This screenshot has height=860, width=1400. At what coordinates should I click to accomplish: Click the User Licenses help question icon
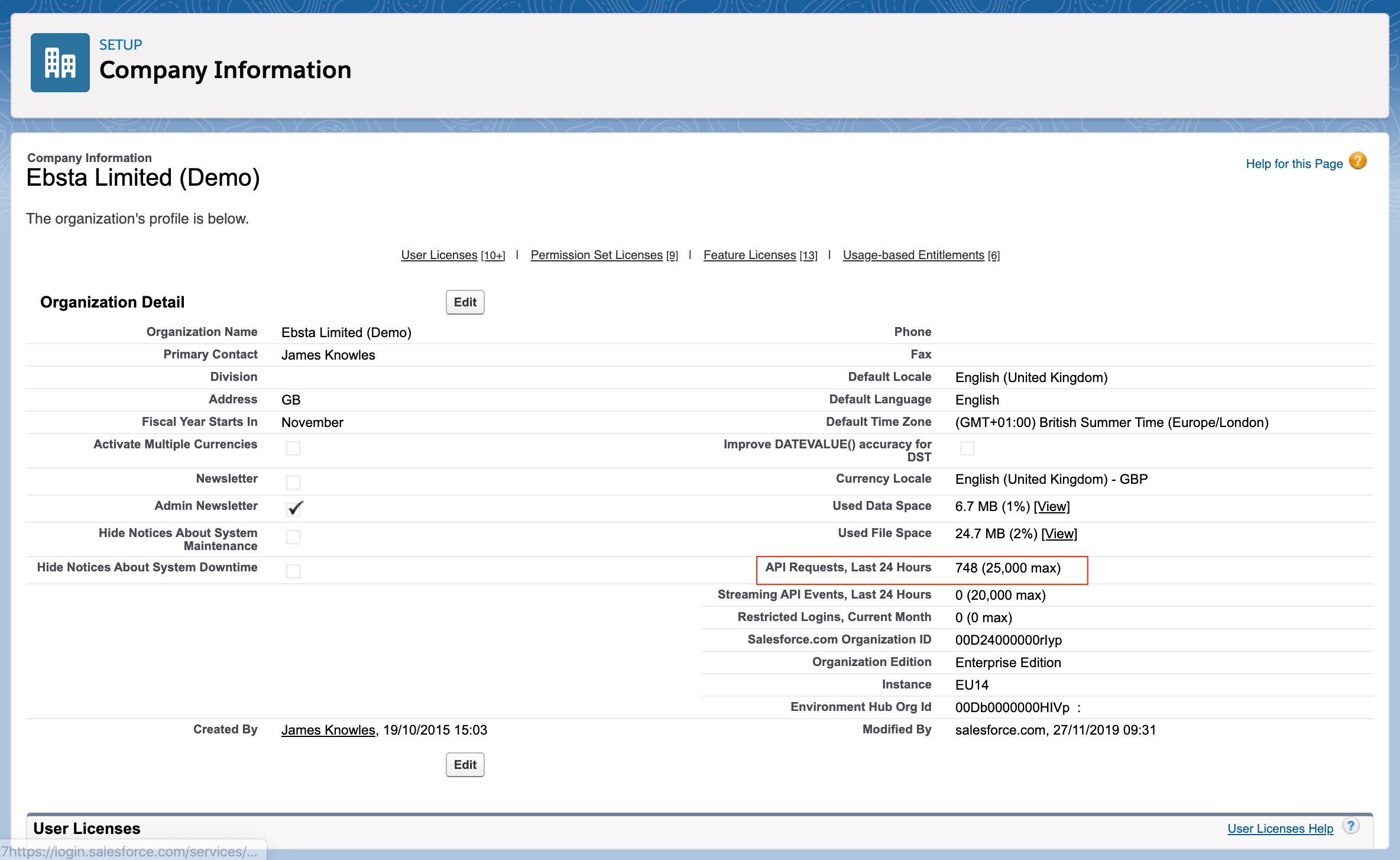click(1351, 826)
